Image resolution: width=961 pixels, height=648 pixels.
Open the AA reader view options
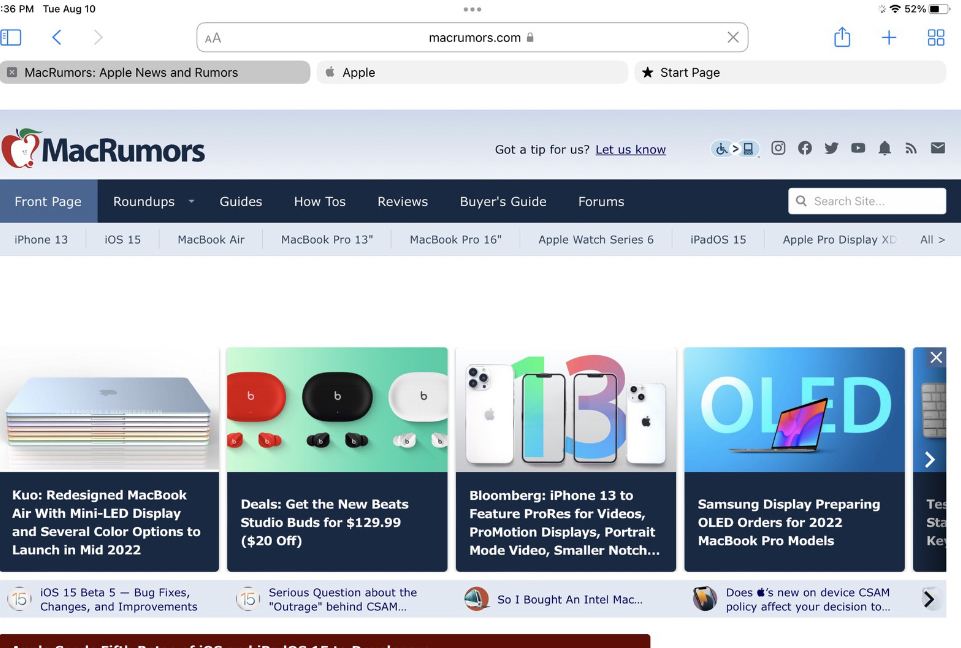pos(213,38)
